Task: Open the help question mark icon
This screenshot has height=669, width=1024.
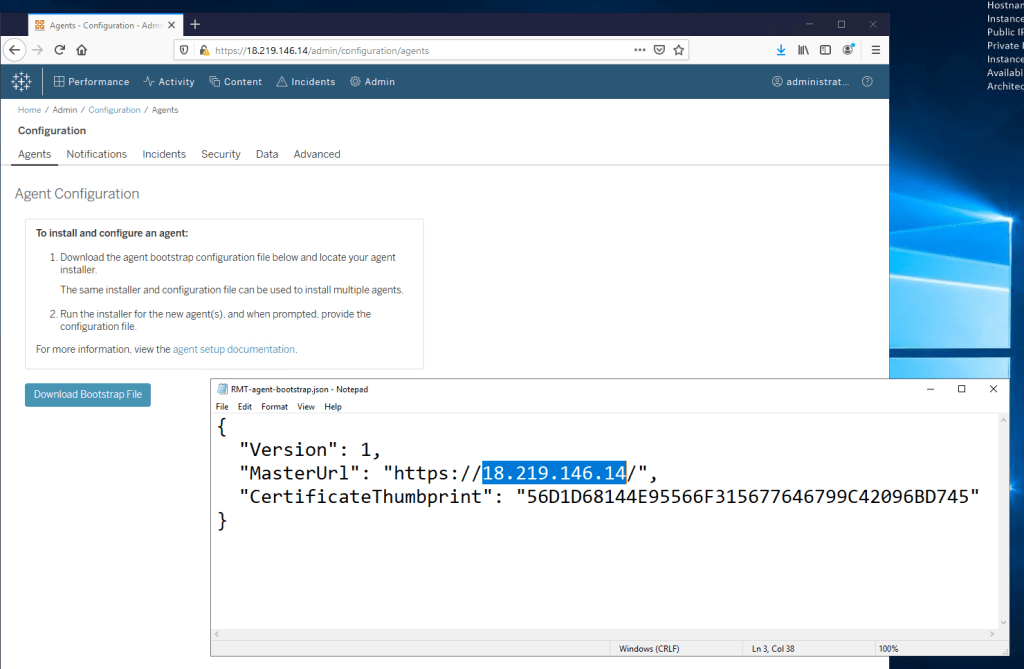Action: point(867,82)
